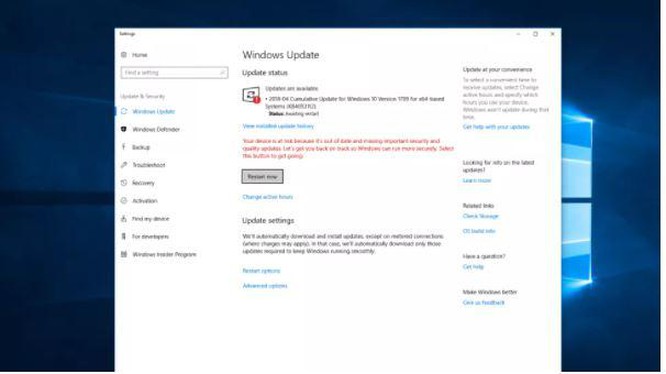Click the Find my device icon
The width and height of the screenshot is (666, 374).
[124, 219]
